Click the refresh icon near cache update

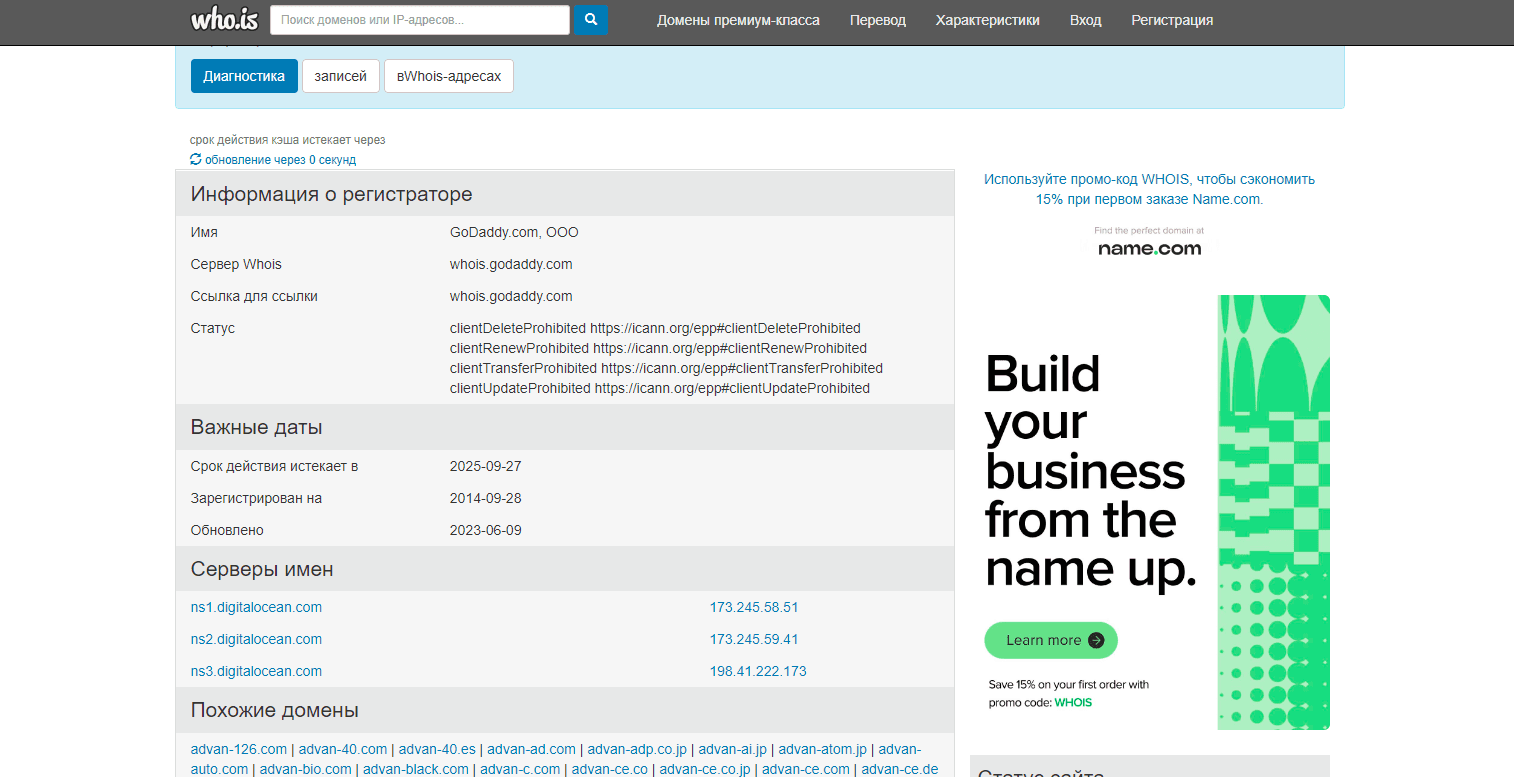coord(196,160)
